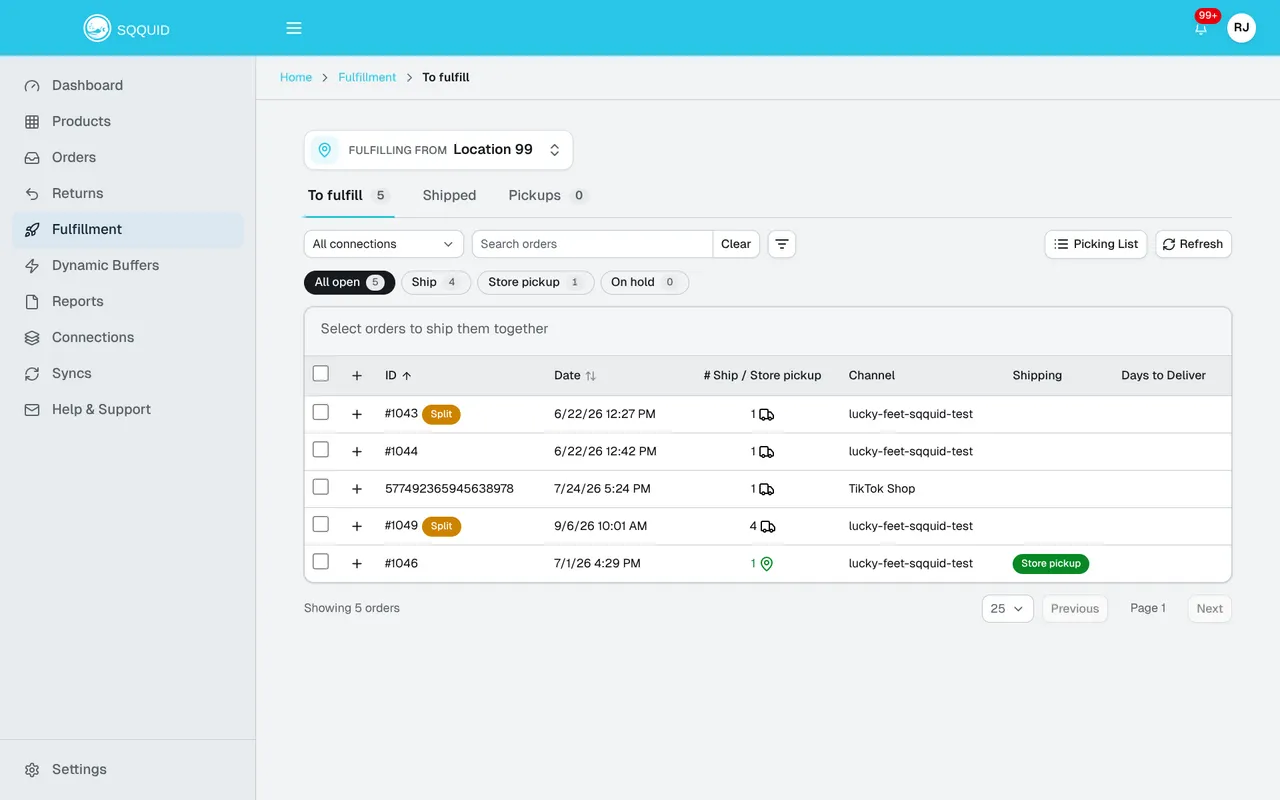The image size is (1280, 800).
Task: Click the Dashboard gauge icon
Action: click(32, 86)
